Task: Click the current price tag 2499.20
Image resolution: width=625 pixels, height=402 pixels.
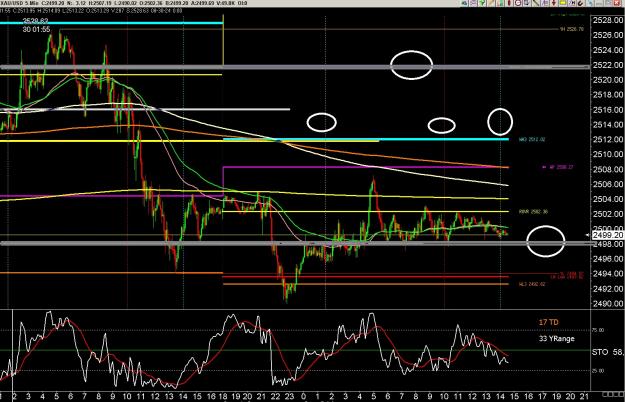Action: [607, 235]
